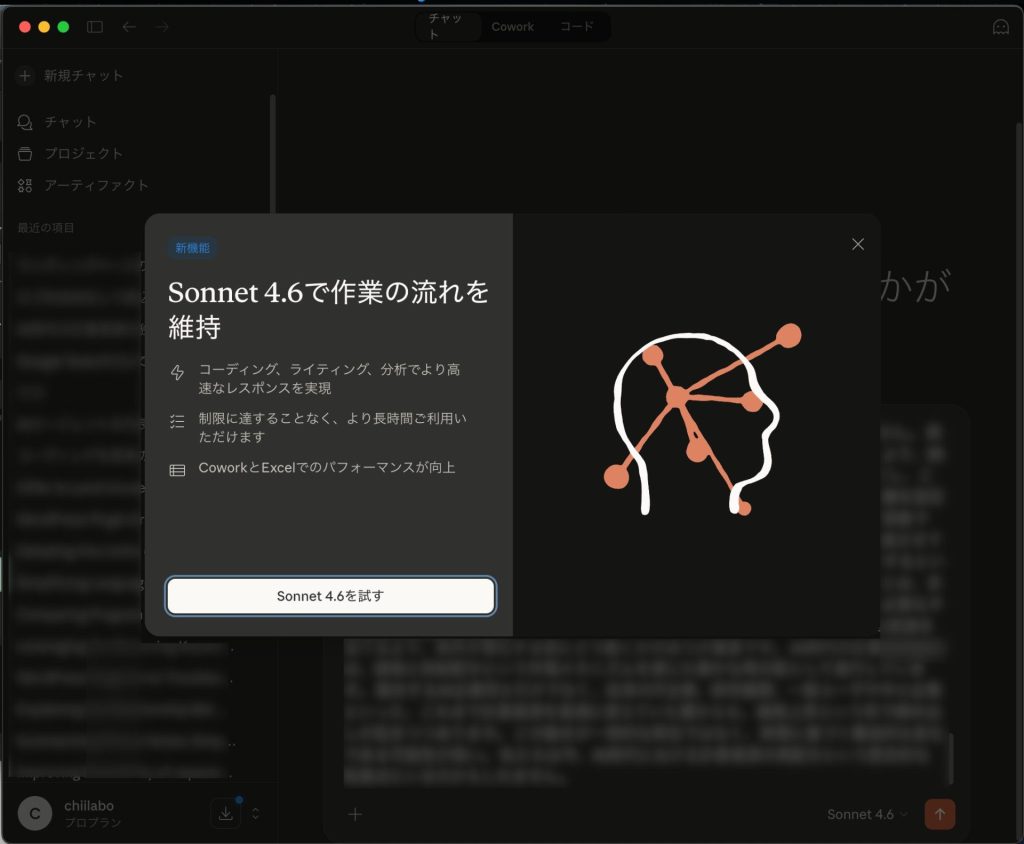Toggle the sidebar visibility icon
The image size is (1024, 844).
pos(94,27)
